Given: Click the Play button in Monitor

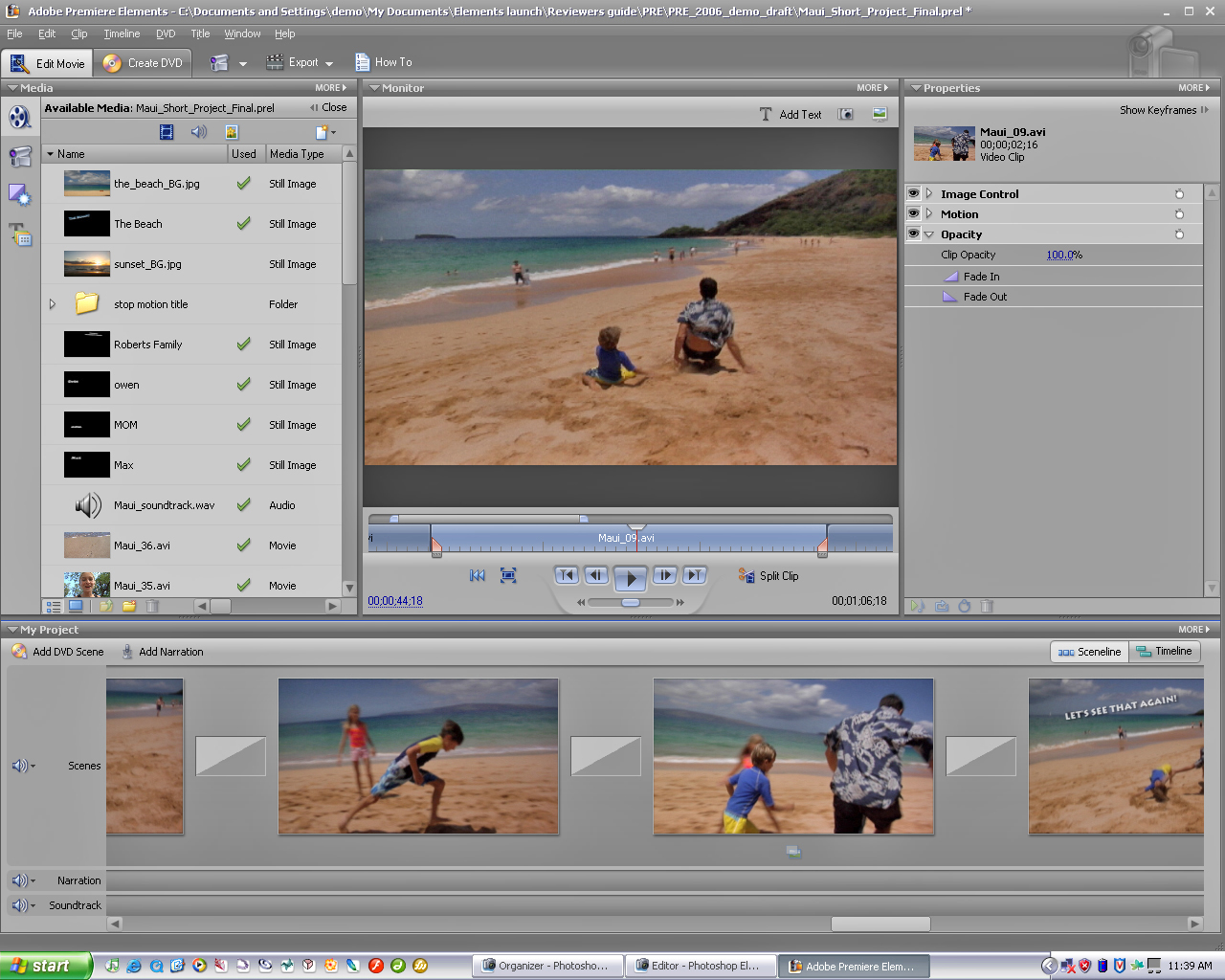Looking at the screenshot, I should [x=630, y=577].
